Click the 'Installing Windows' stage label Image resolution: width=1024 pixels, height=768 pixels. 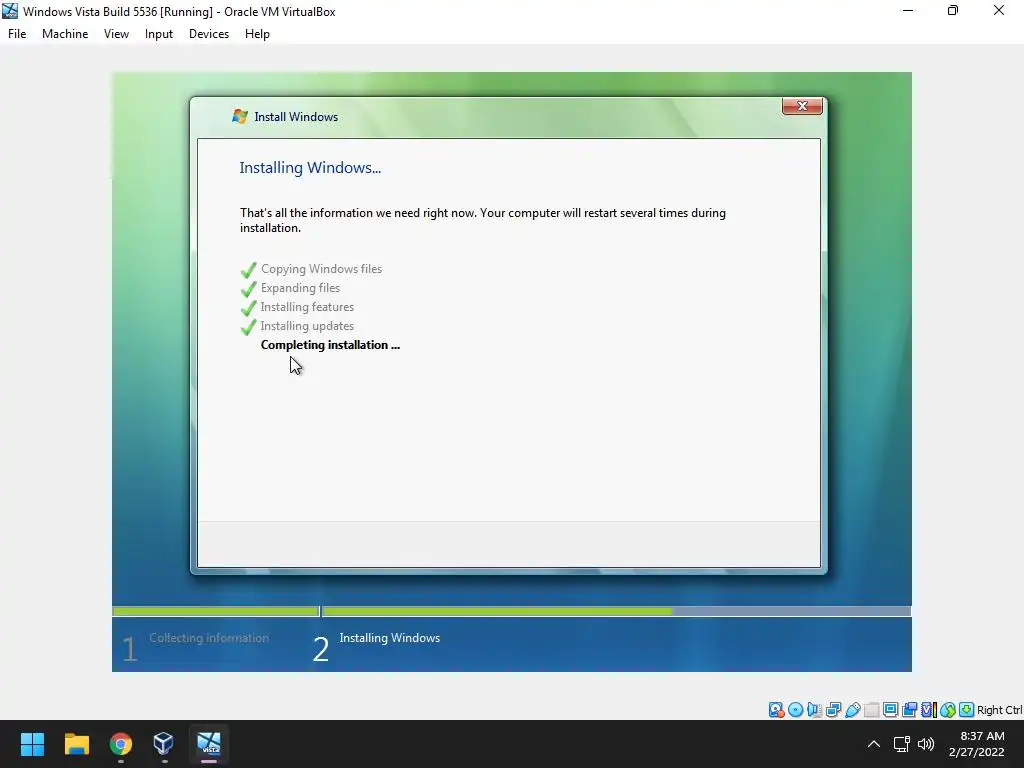pos(390,638)
